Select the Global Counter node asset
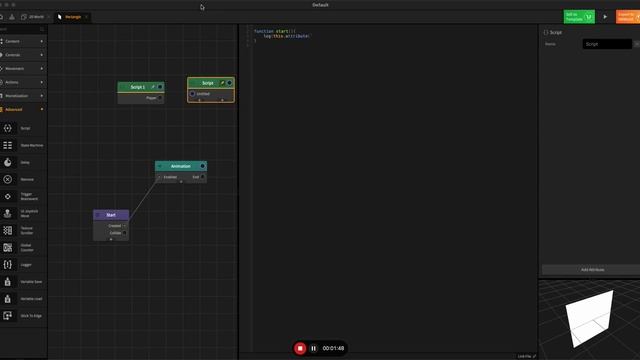This screenshot has width=640, height=360. (x=23, y=248)
